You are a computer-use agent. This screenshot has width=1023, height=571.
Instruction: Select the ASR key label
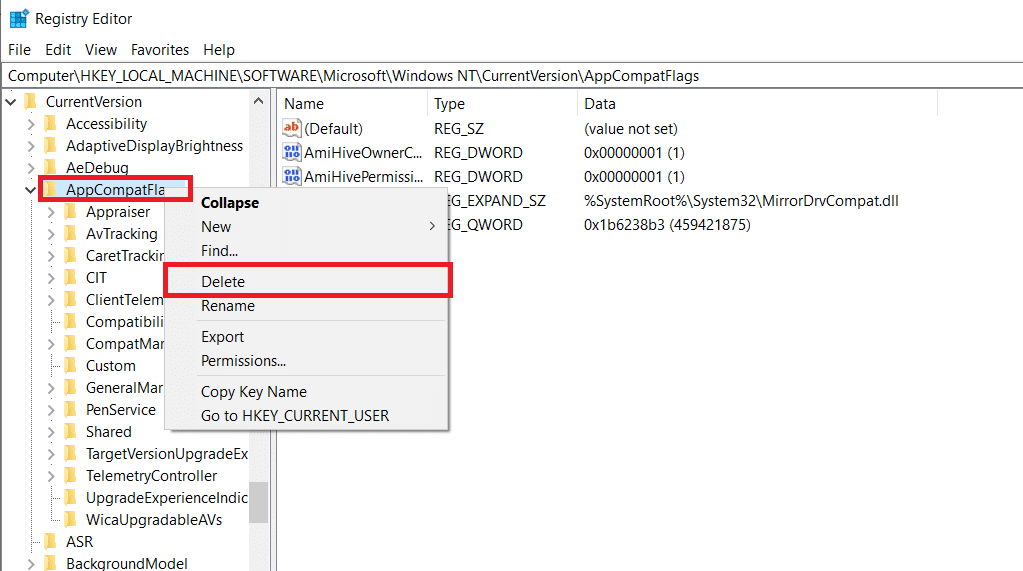(x=80, y=542)
